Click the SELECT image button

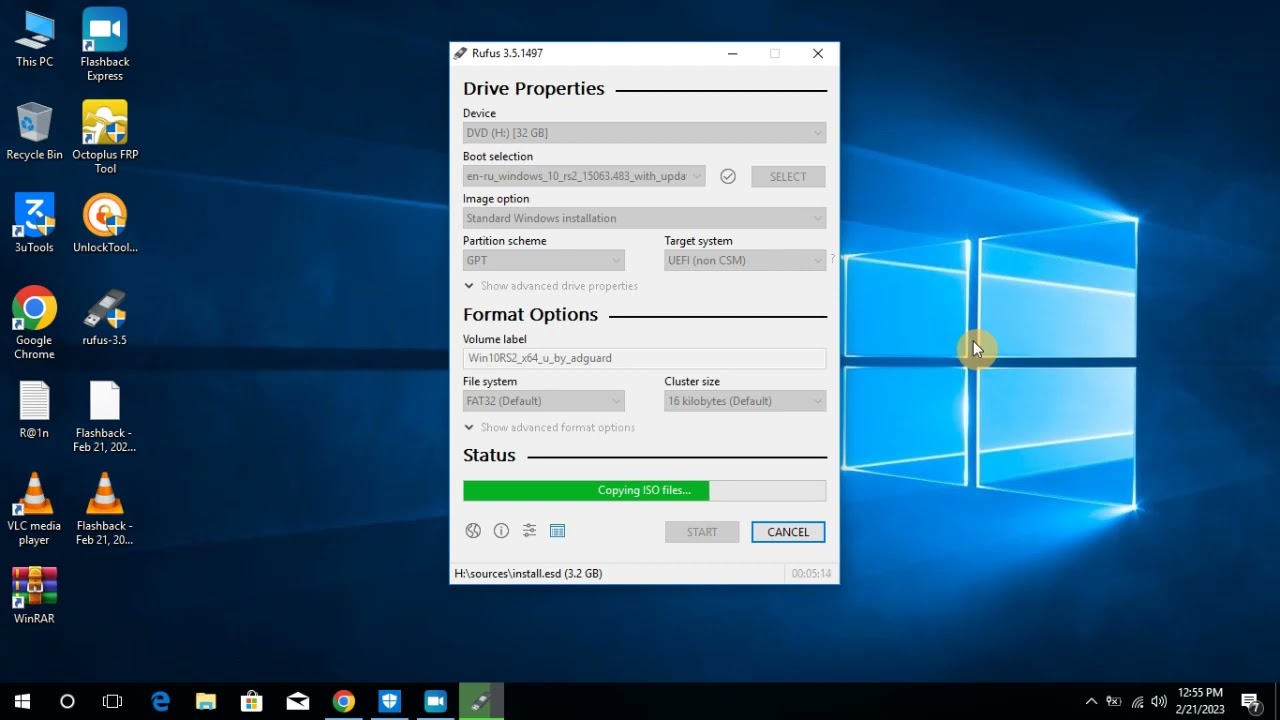788,176
